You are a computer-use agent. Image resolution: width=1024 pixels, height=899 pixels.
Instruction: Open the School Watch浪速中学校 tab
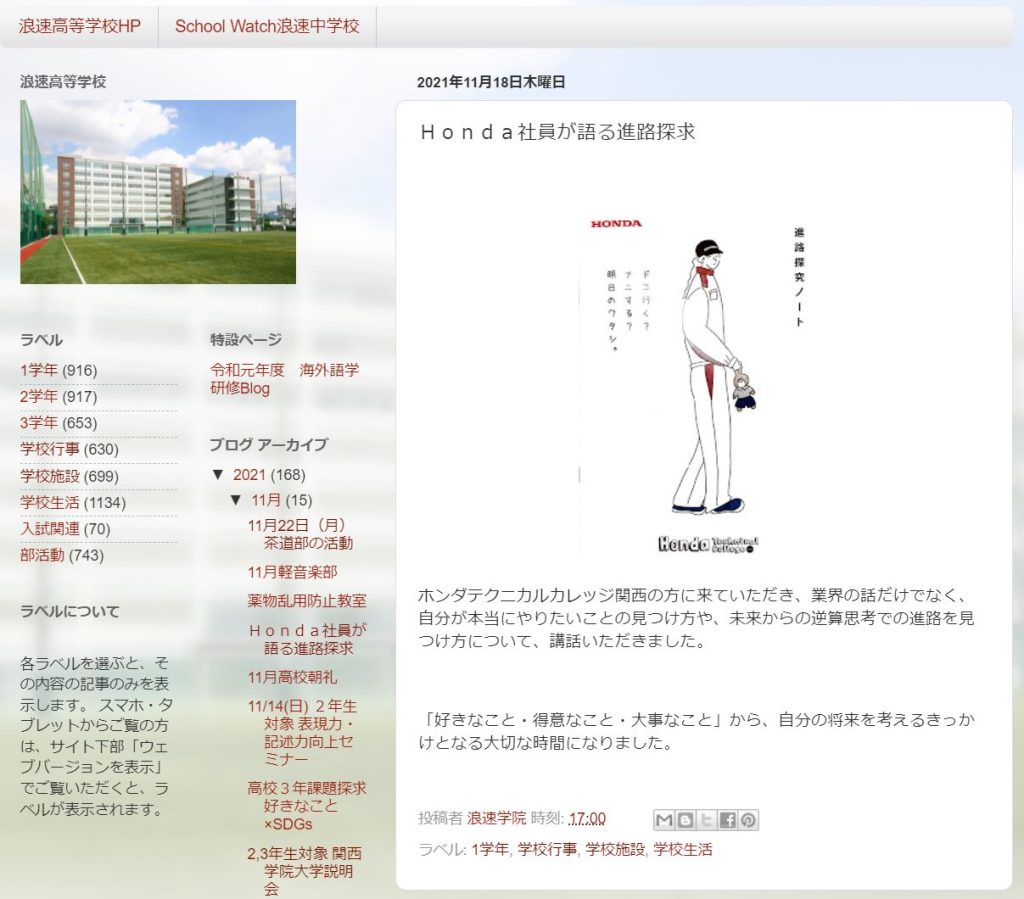click(x=267, y=26)
